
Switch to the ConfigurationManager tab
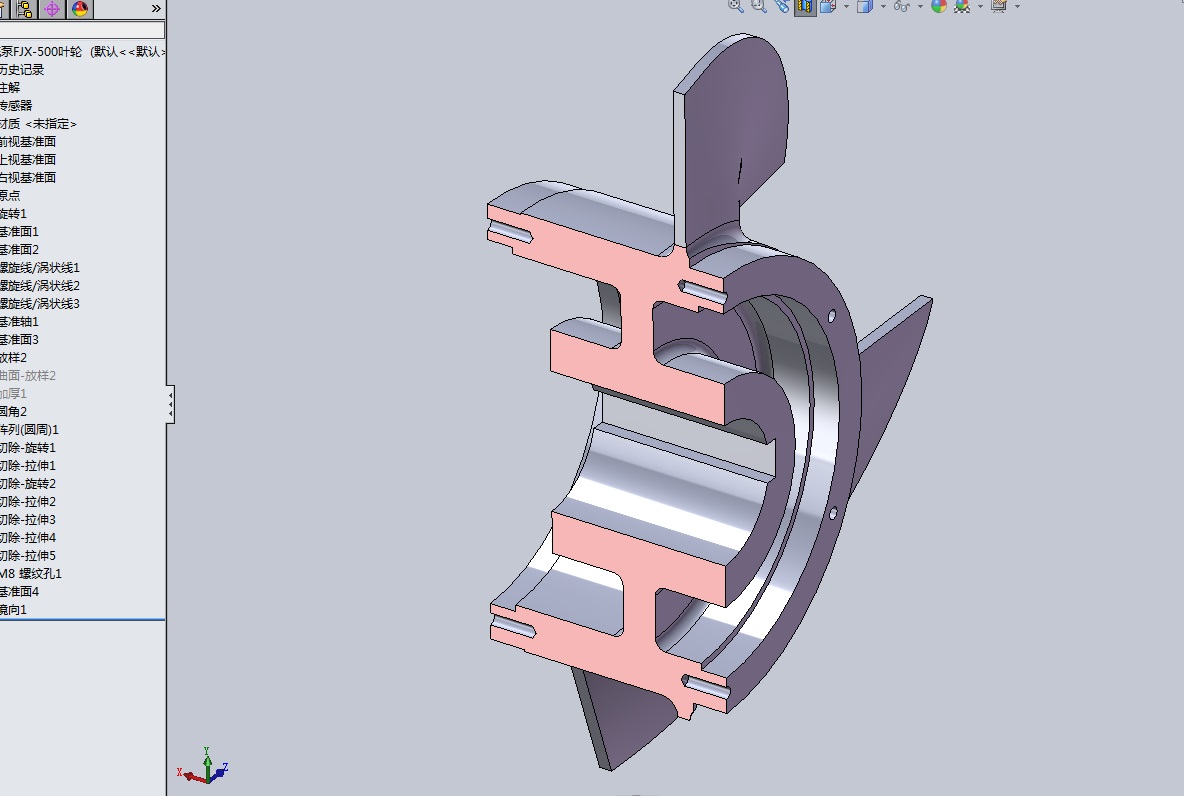click(25, 9)
